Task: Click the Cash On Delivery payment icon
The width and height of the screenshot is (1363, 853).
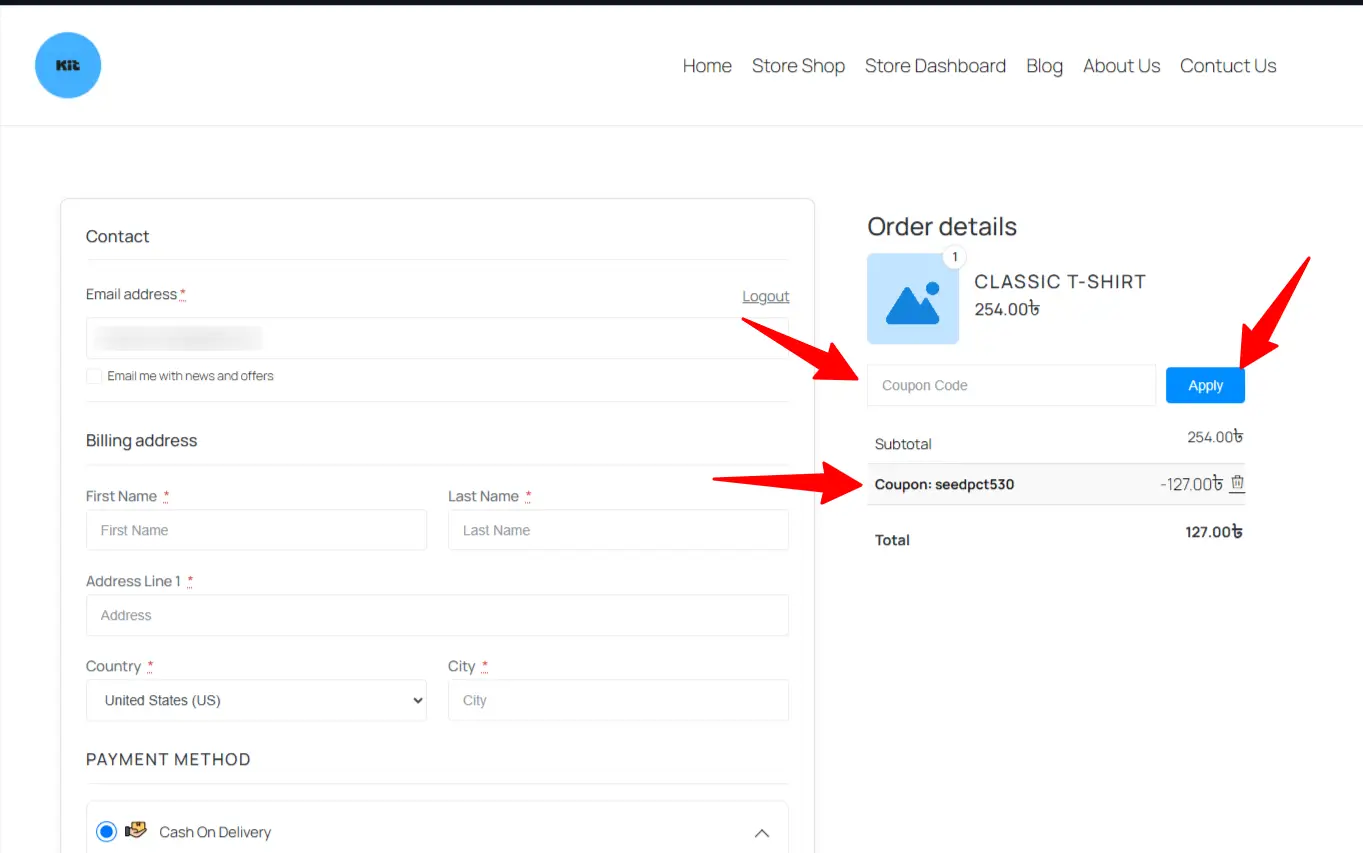Action: pyautogui.click(x=136, y=831)
